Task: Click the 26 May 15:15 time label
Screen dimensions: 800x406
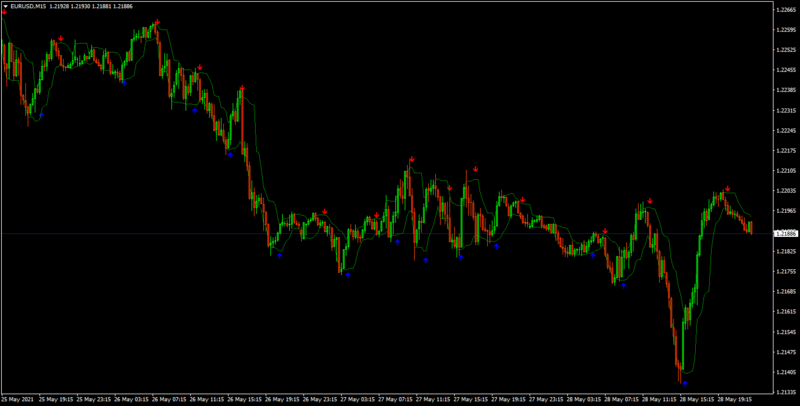Action: tap(244, 399)
